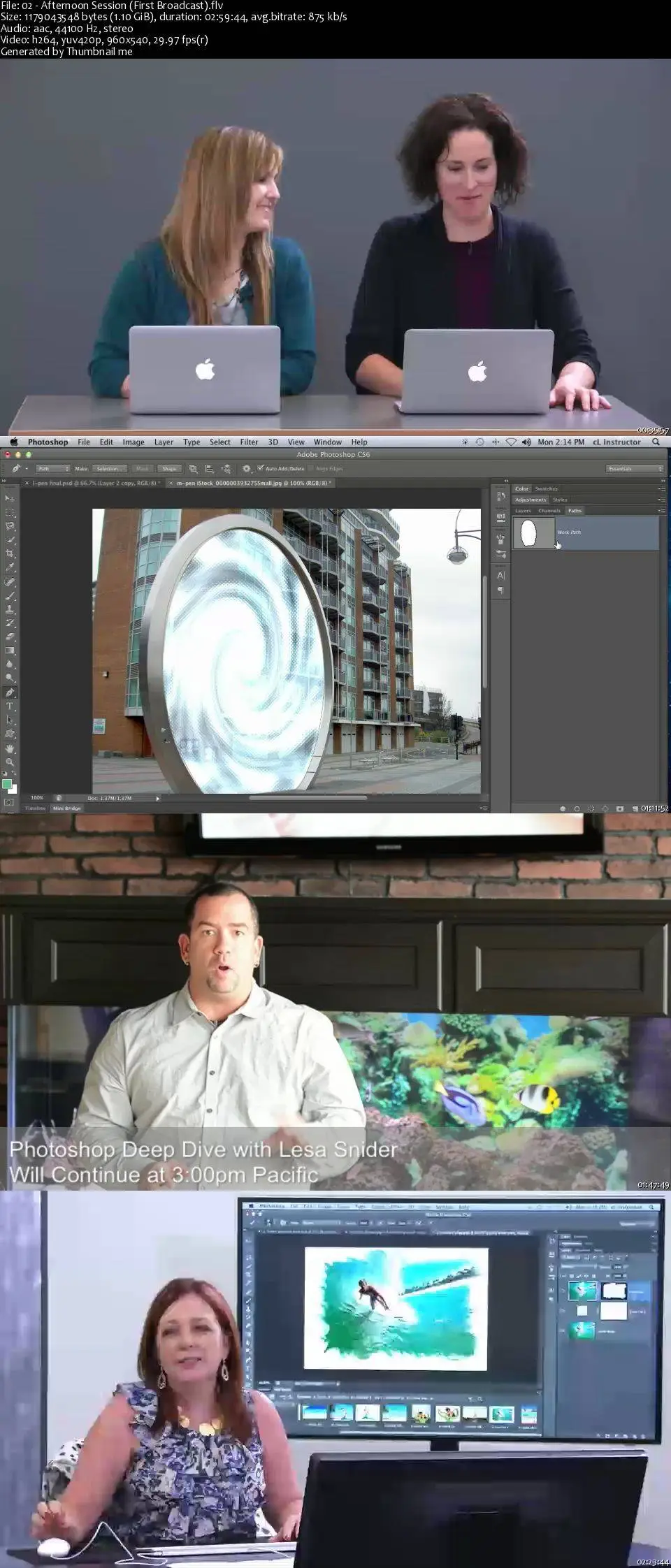Open the Path mode dropdown
Image resolution: width=671 pixels, height=1568 pixels.
(53, 469)
